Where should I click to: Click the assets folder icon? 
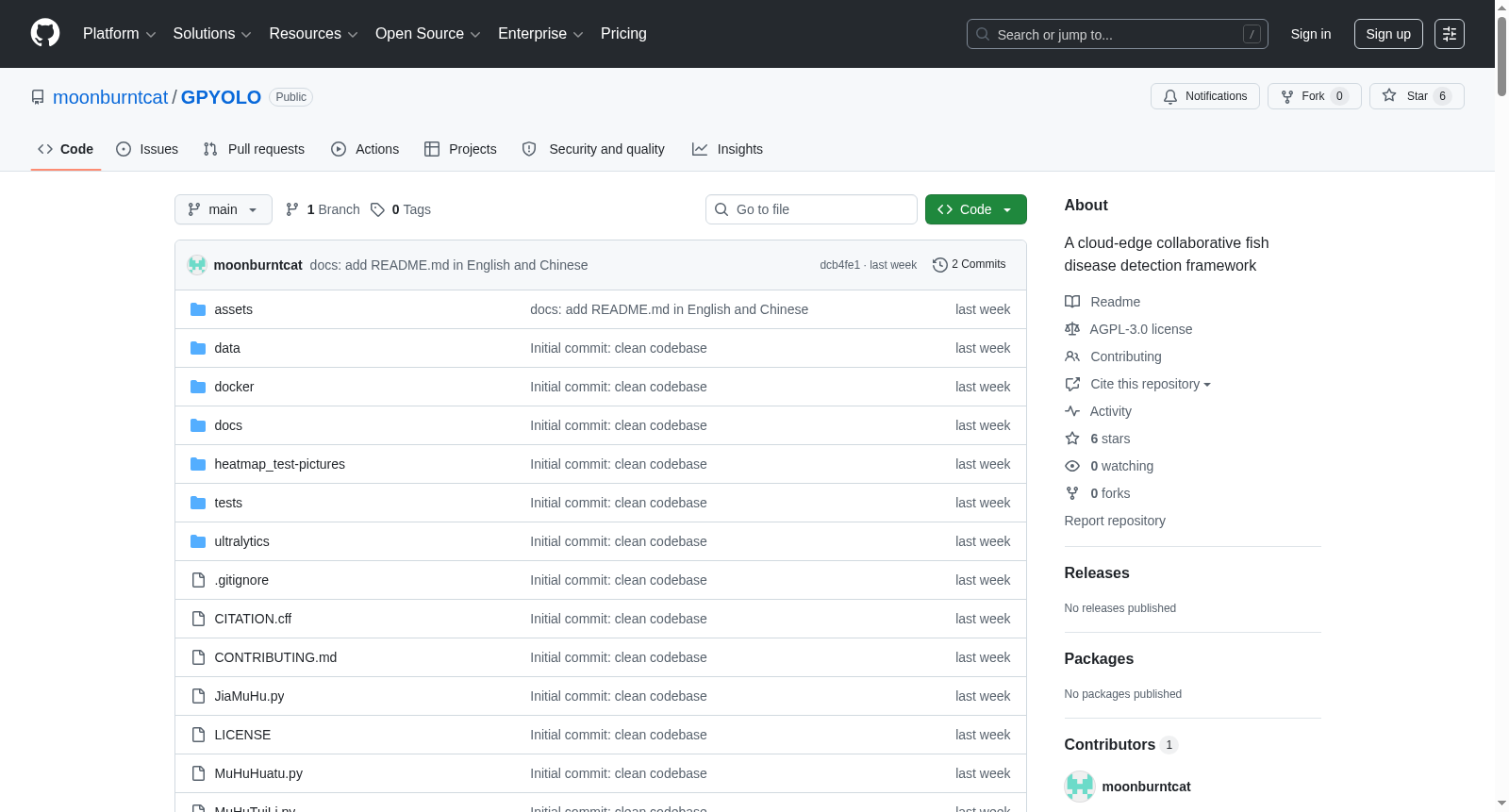coord(198,309)
